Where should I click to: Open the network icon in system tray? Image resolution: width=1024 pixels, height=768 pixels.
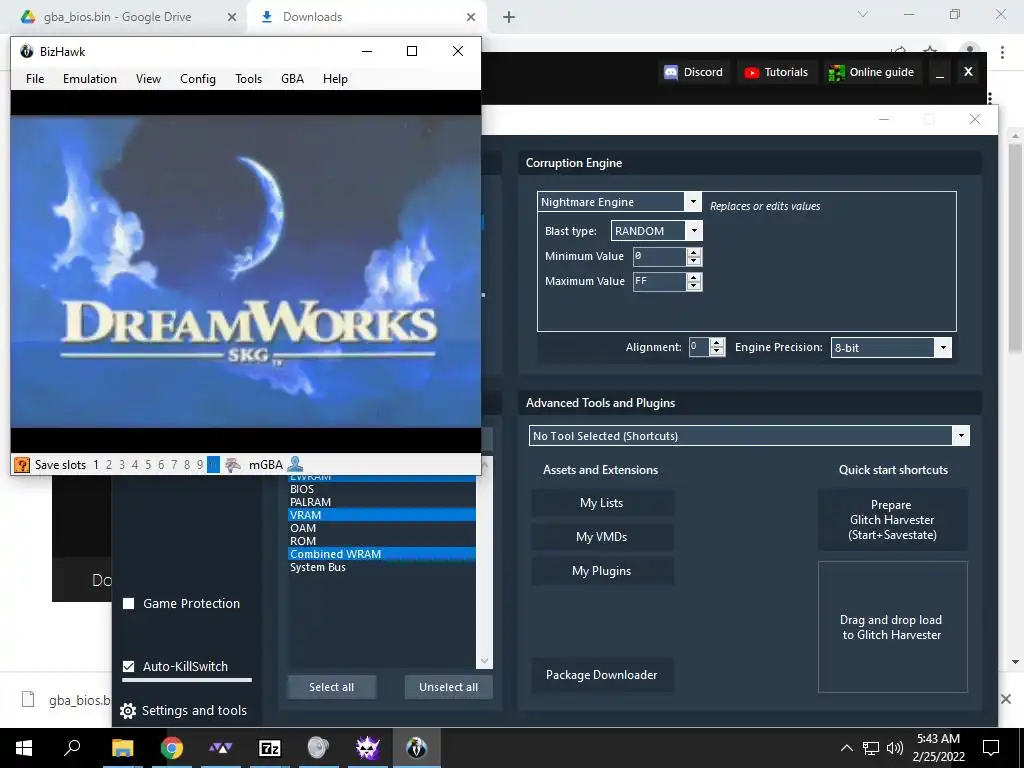point(871,748)
